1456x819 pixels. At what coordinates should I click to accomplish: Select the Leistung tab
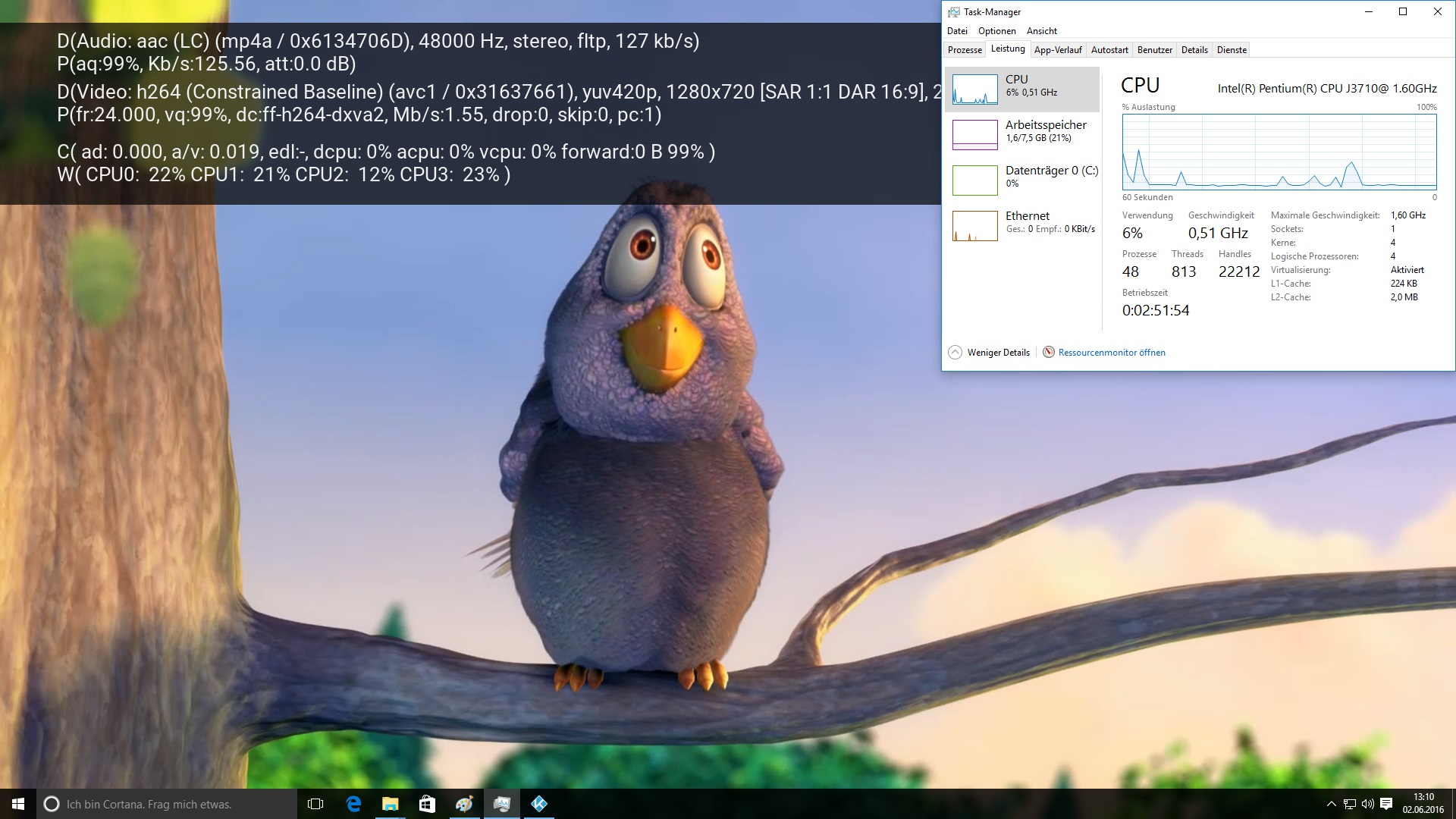1008,49
